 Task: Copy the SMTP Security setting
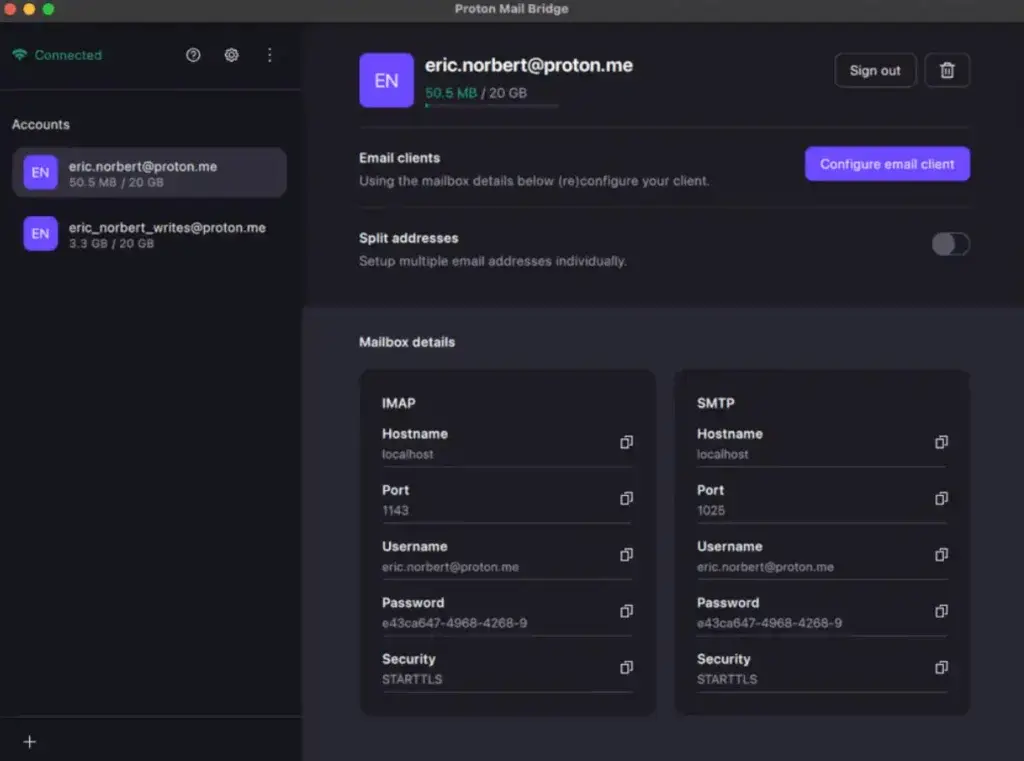pyautogui.click(x=941, y=667)
